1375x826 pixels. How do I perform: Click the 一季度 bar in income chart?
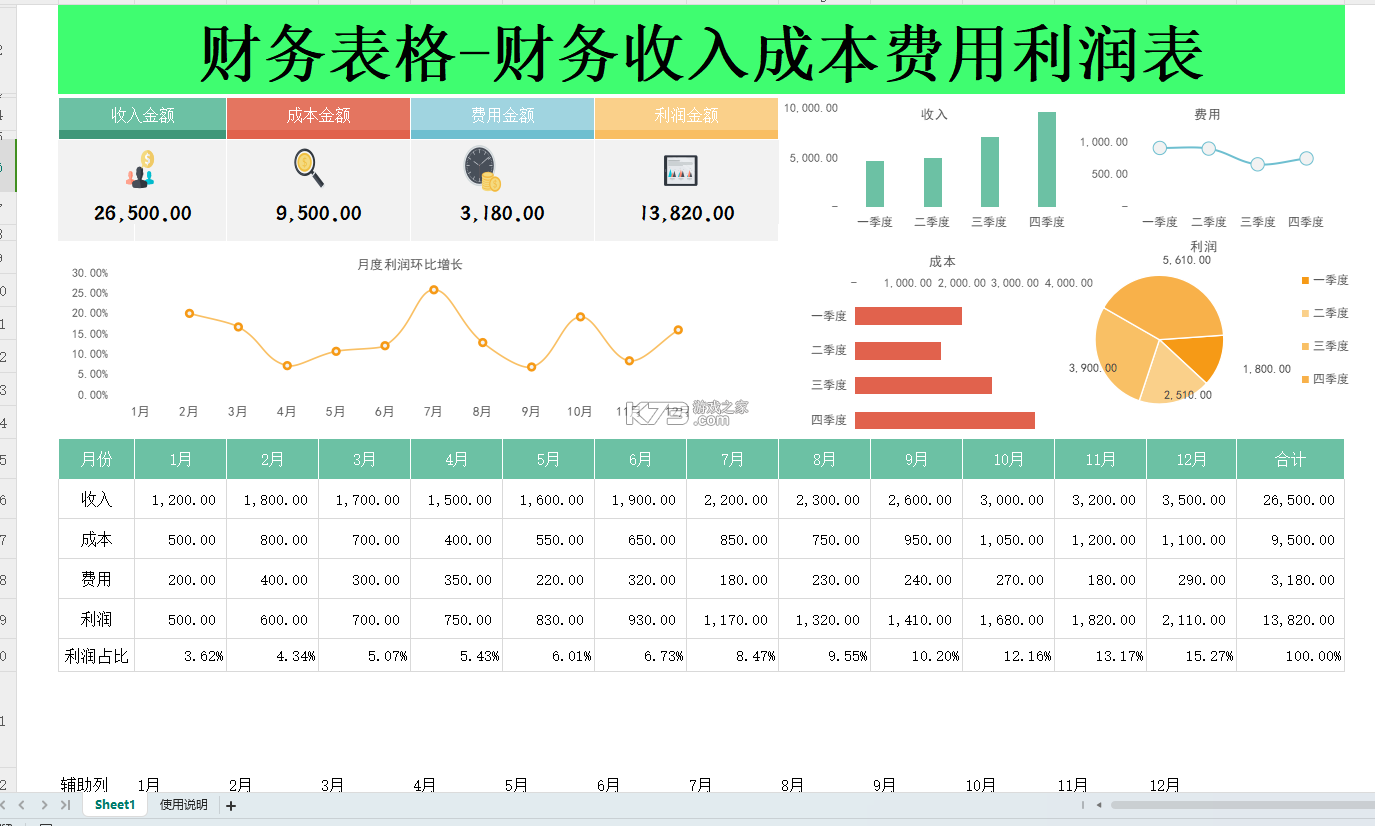point(875,184)
